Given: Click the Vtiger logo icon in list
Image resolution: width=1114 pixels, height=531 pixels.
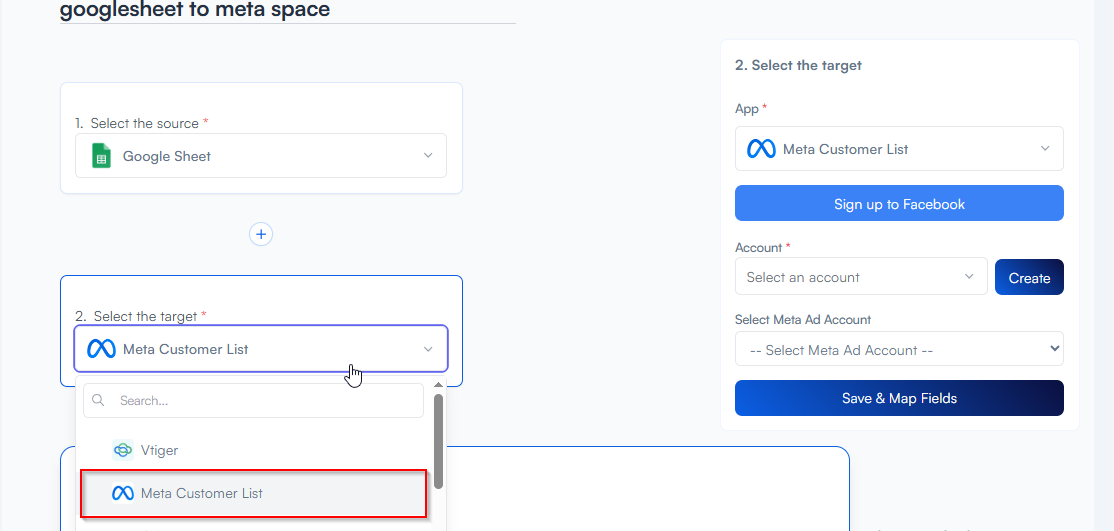Looking at the screenshot, I should pyautogui.click(x=123, y=450).
